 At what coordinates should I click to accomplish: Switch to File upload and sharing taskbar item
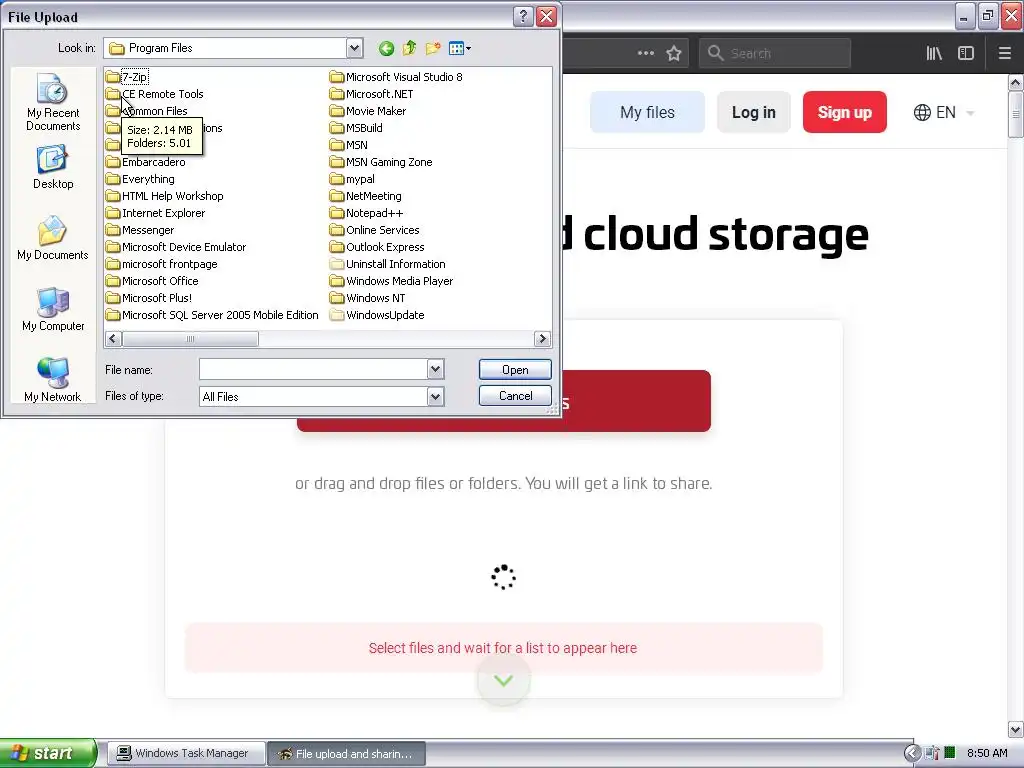click(347, 754)
